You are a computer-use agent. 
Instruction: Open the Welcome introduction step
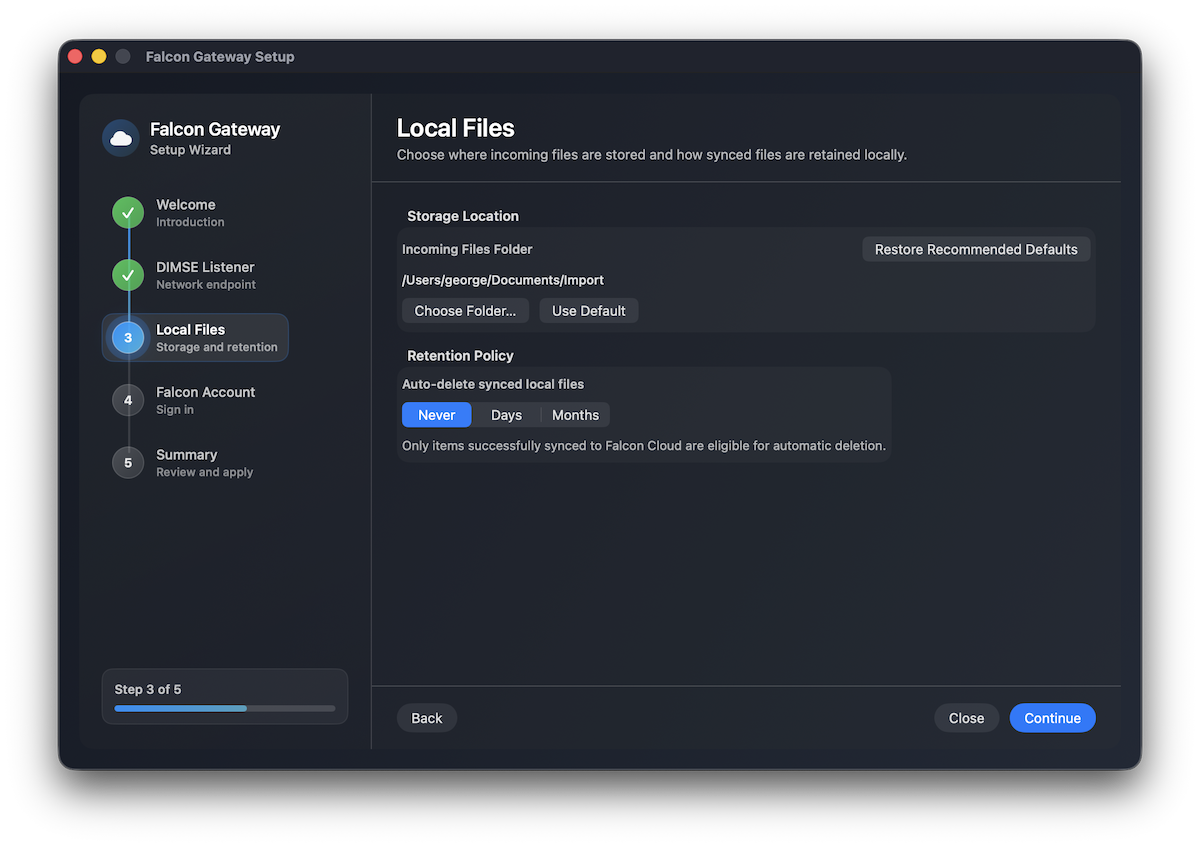coord(185,212)
